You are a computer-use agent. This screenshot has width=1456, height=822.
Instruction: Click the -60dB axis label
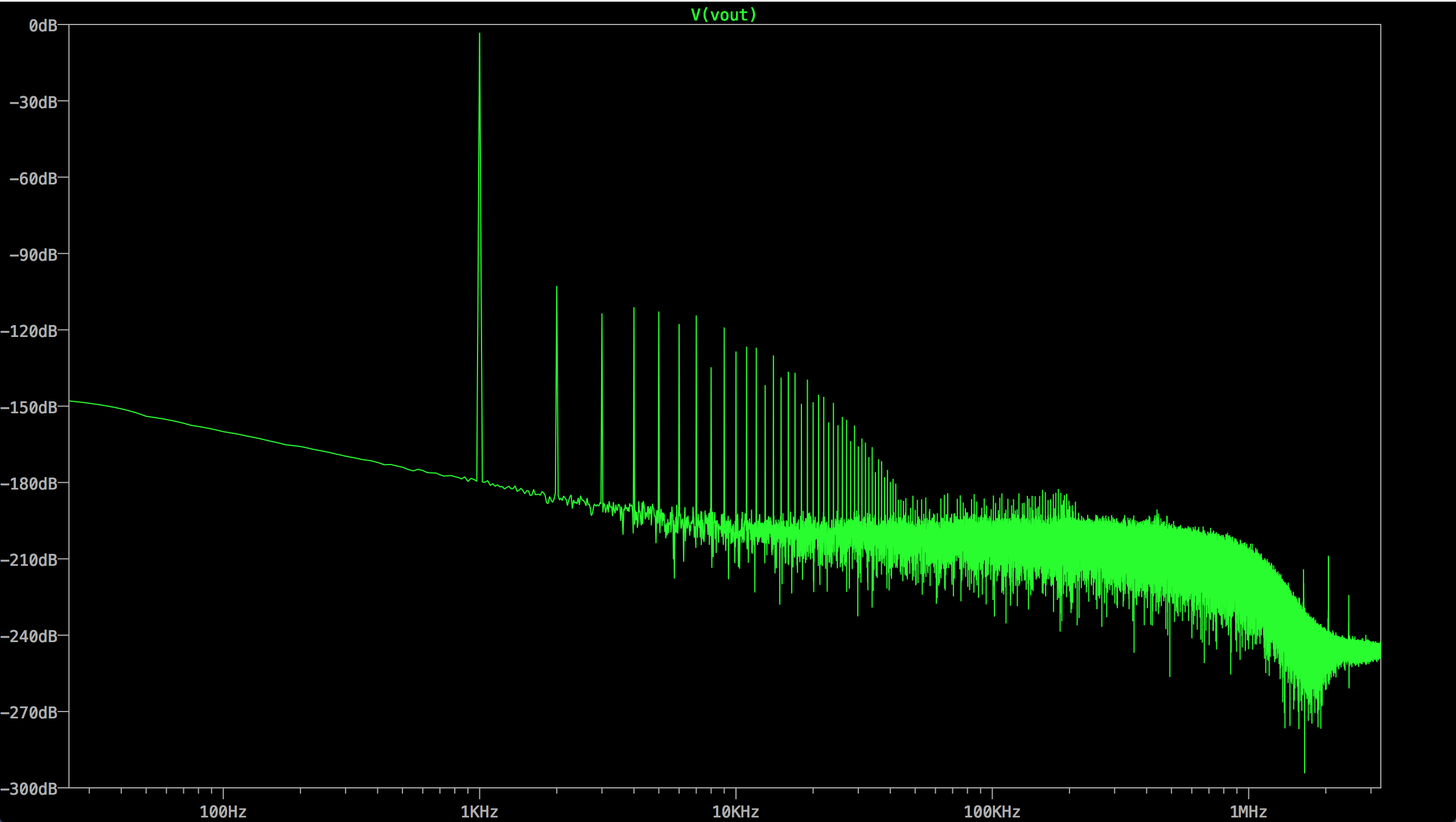(34, 179)
